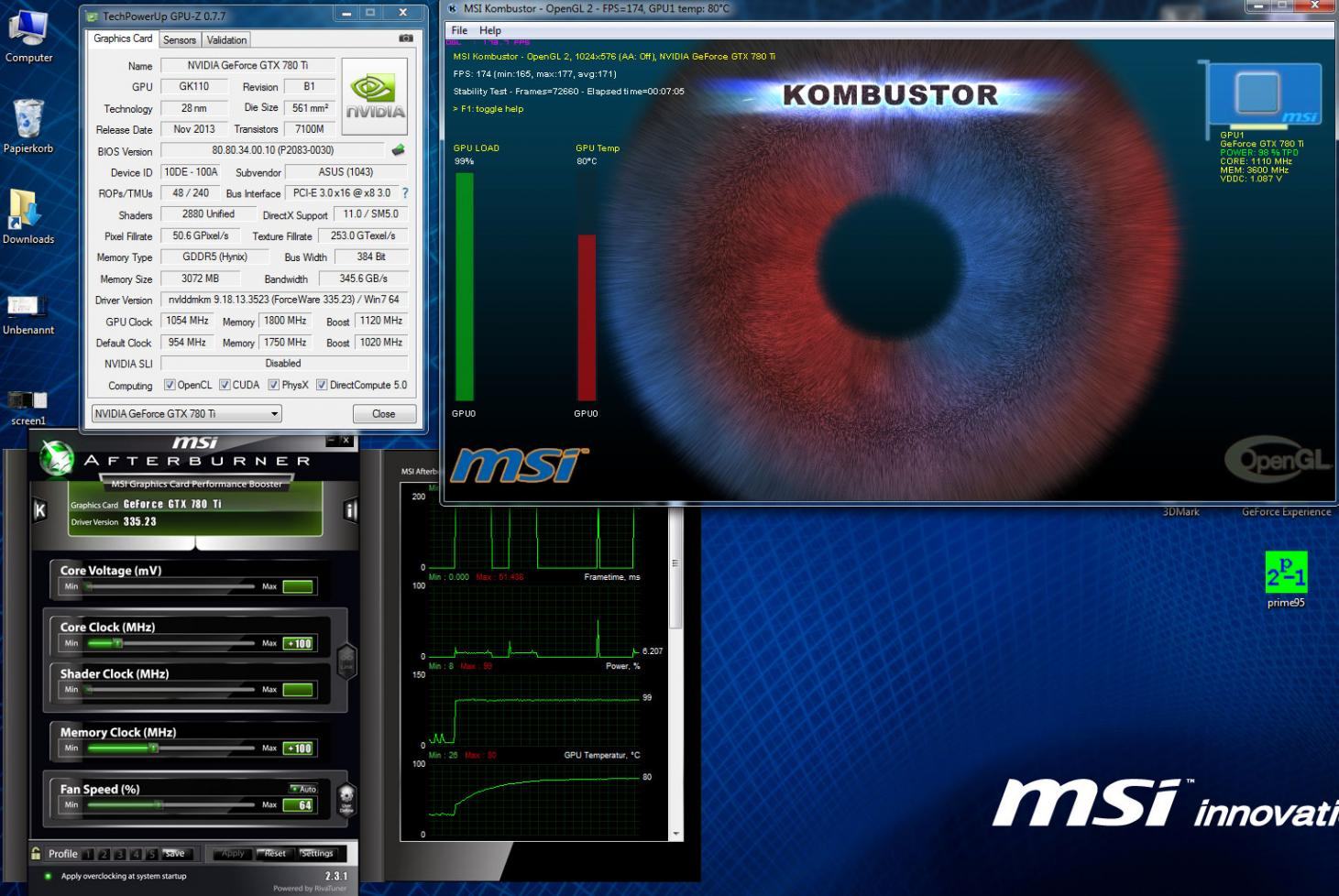The height and width of the screenshot is (896, 1339).
Task: Click the Shader Clock slider handle
Action: pyautogui.click(x=89, y=689)
